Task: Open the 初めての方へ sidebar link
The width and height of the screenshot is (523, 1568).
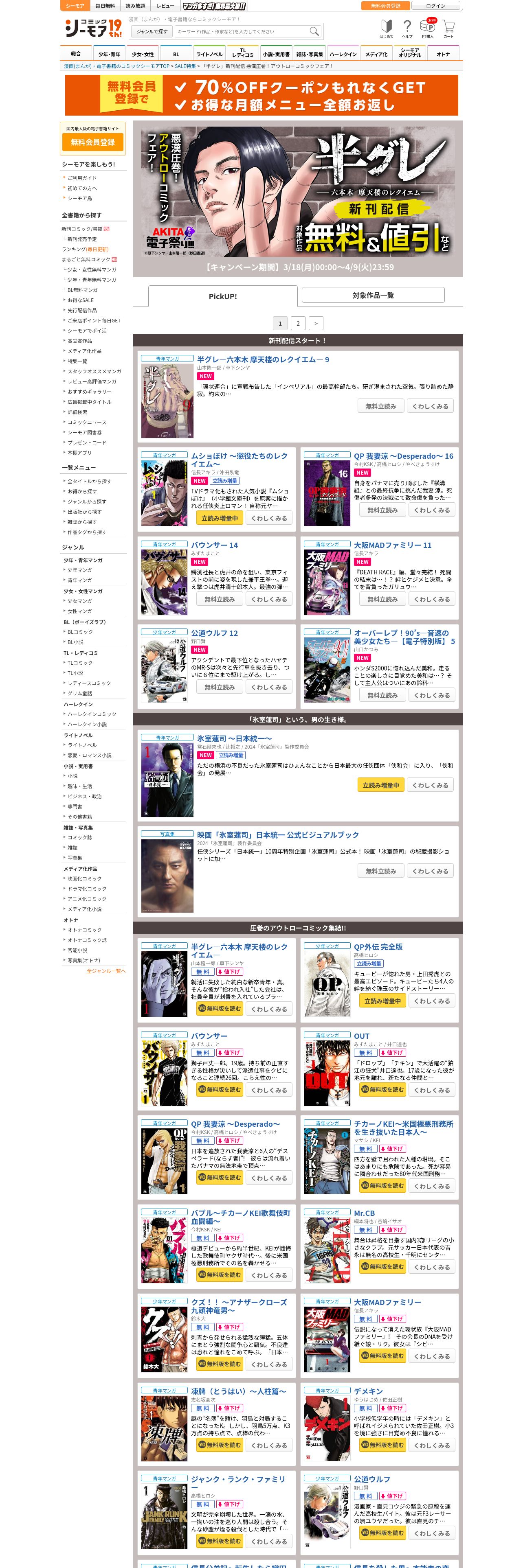Action: point(82,188)
